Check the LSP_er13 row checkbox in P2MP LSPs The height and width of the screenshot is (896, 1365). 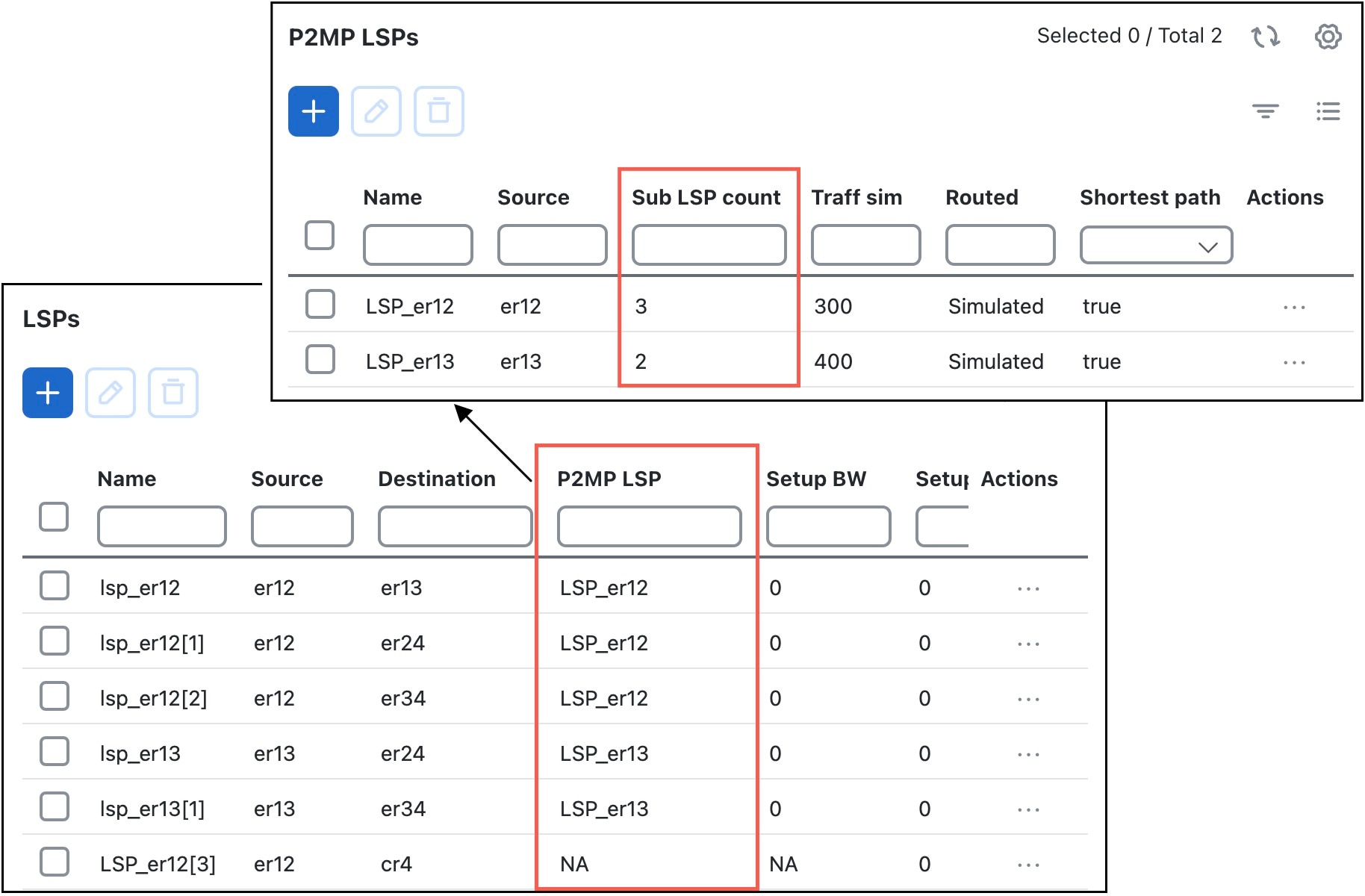click(x=320, y=359)
